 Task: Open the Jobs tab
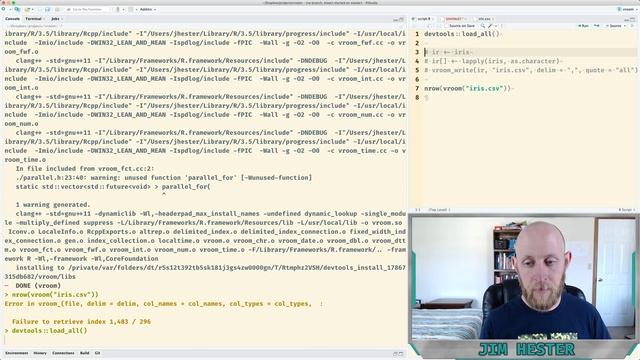point(55,19)
